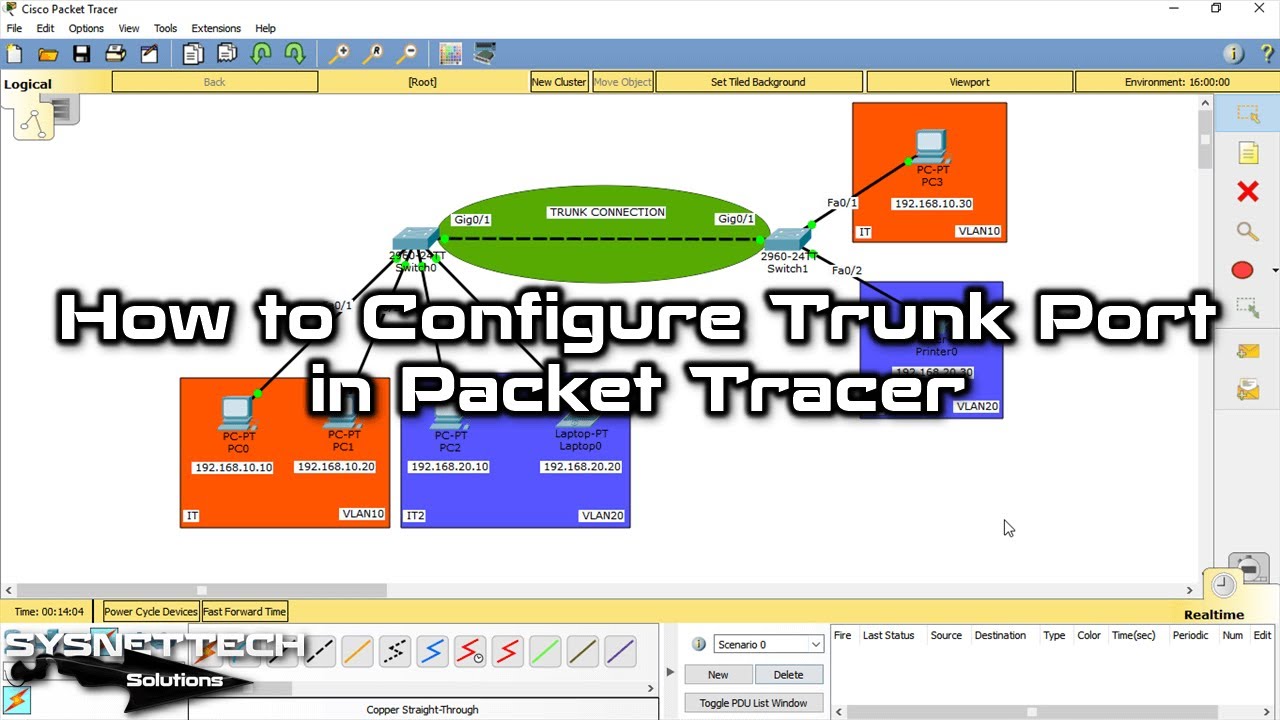Undo last action with green arrow
This screenshot has height=720, width=1280.
pyautogui.click(x=261, y=54)
